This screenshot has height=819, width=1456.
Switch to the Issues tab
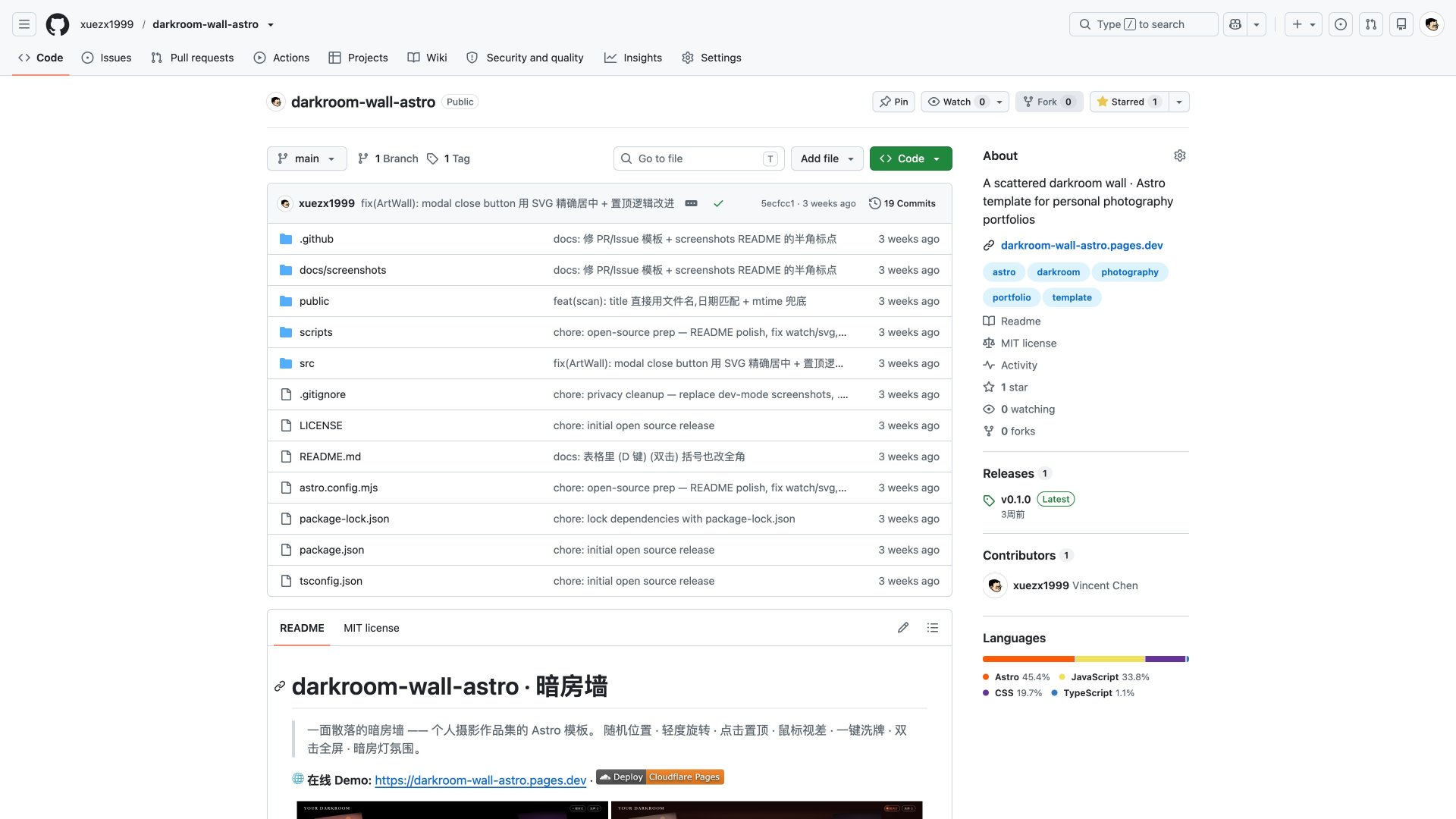106,58
